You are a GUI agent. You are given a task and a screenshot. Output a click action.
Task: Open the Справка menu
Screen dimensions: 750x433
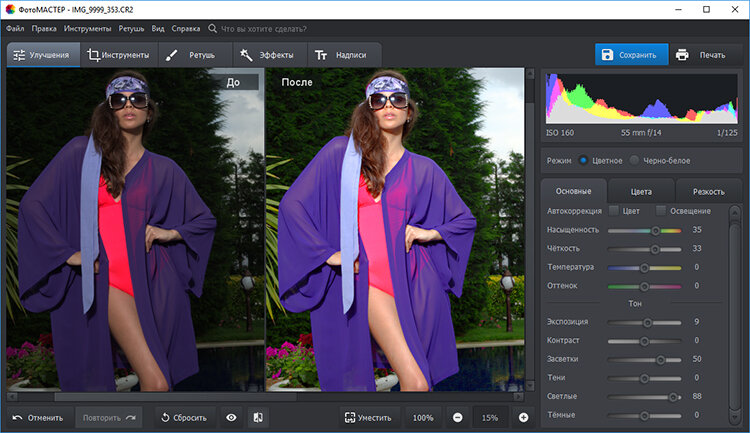[x=185, y=29]
